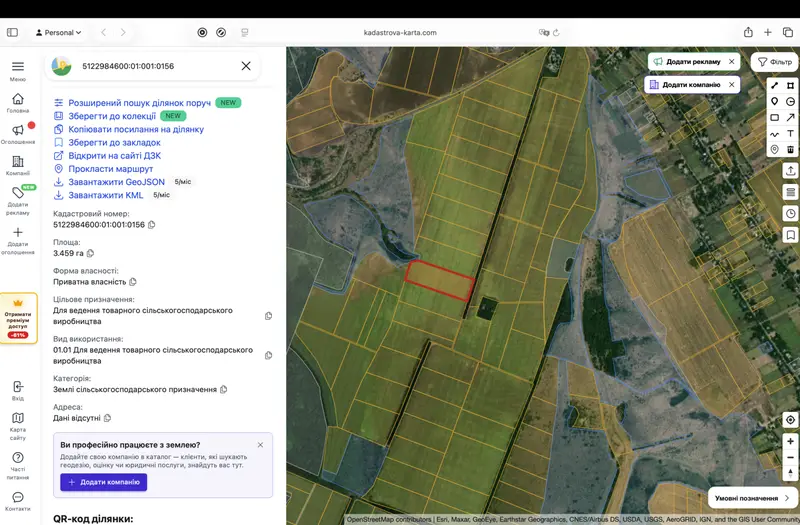Open Контакти chat icon
800x525 pixels.
pos(18,497)
